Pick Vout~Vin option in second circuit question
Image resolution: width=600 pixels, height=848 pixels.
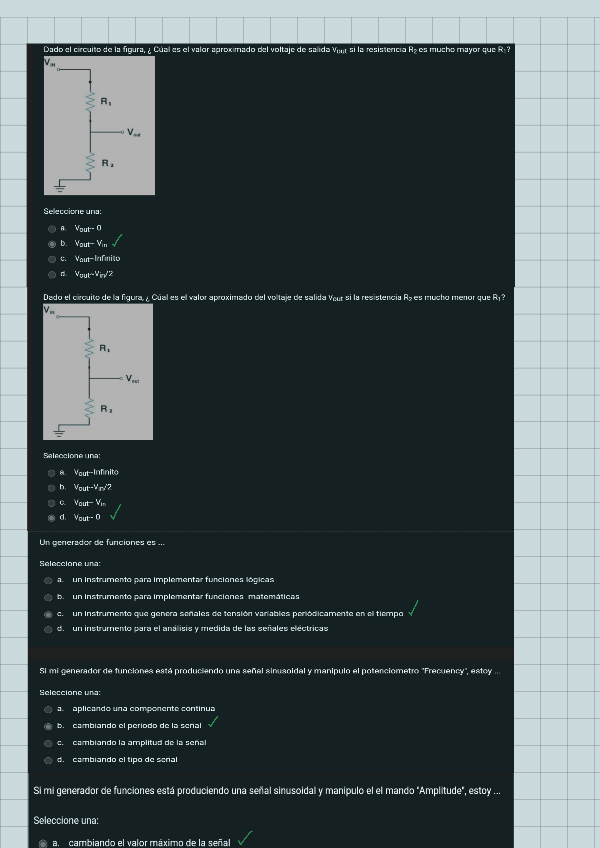[52, 502]
